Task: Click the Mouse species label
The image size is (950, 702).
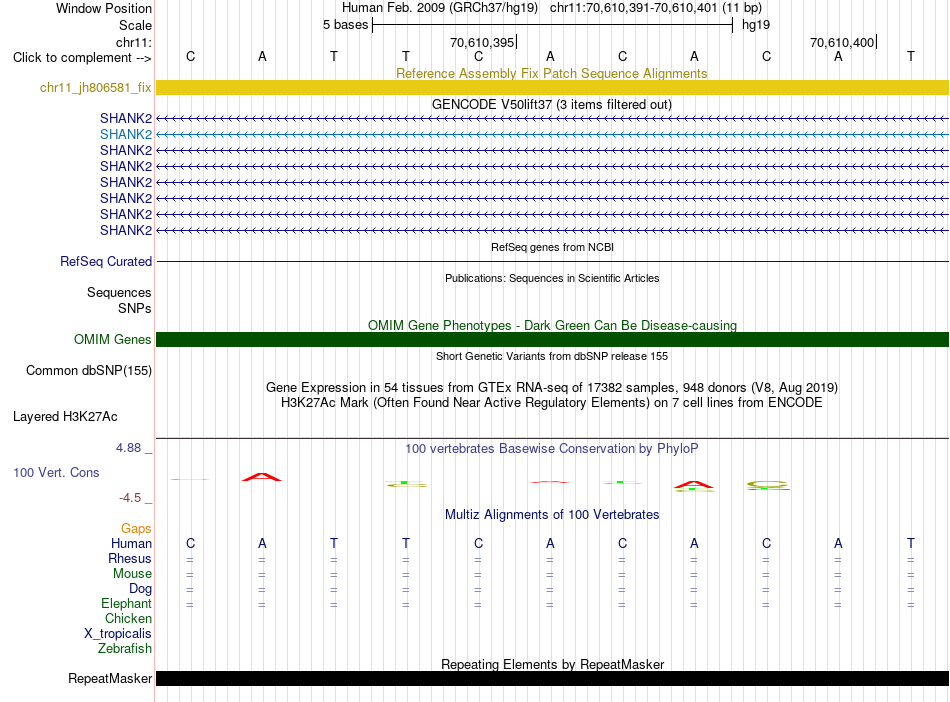Action: (132, 574)
